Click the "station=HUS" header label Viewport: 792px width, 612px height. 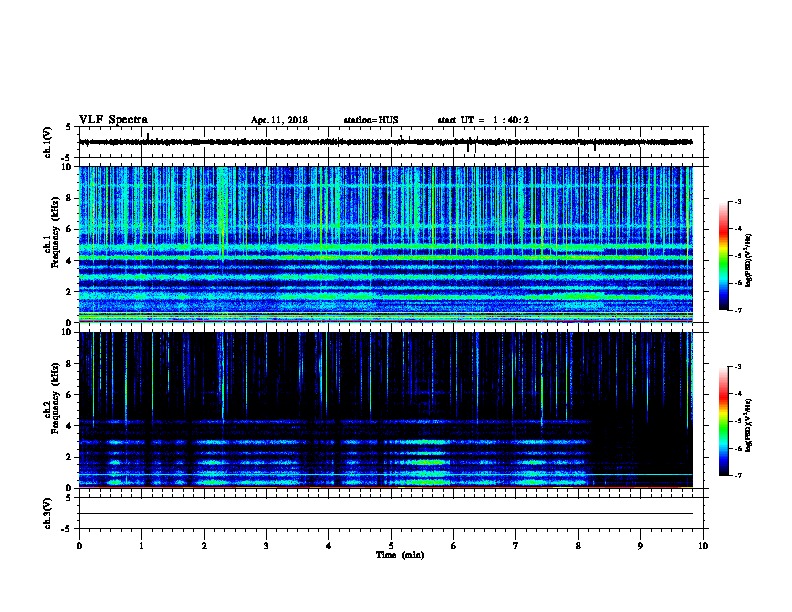pos(371,120)
